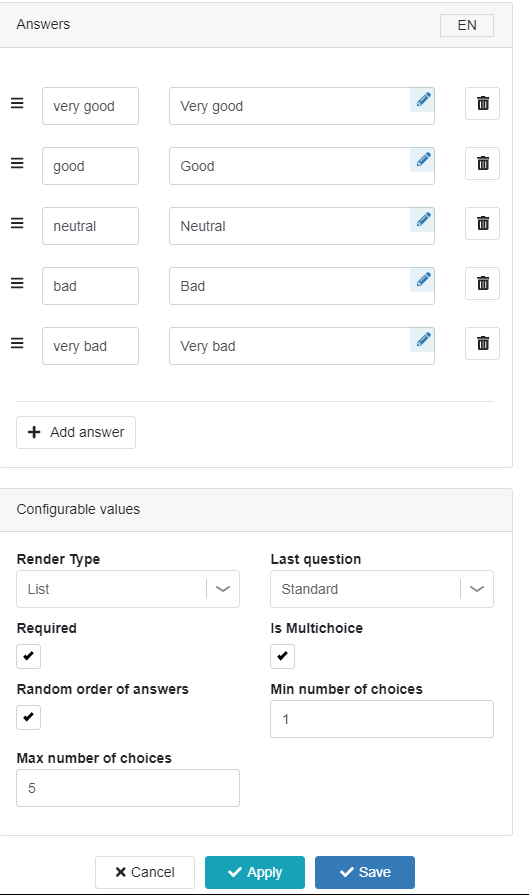Open the Render Type dropdown

tap(128, 589)
